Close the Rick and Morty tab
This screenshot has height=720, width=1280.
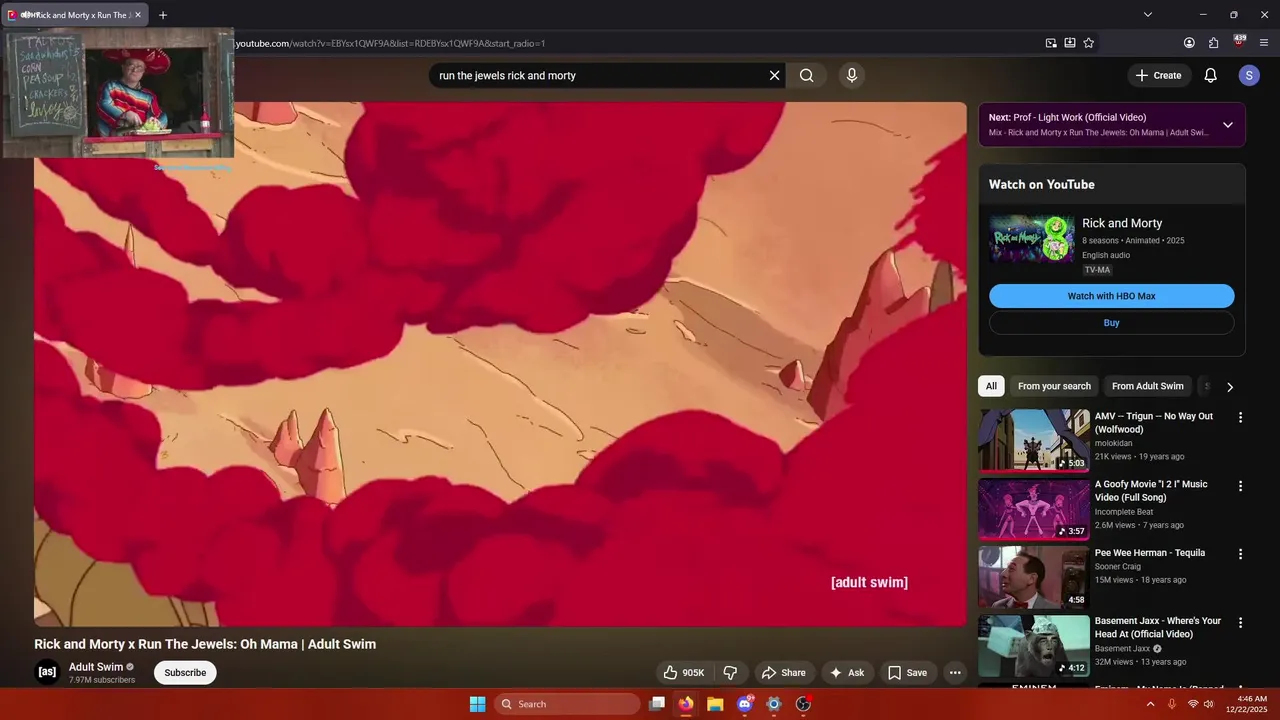point(138,15)
